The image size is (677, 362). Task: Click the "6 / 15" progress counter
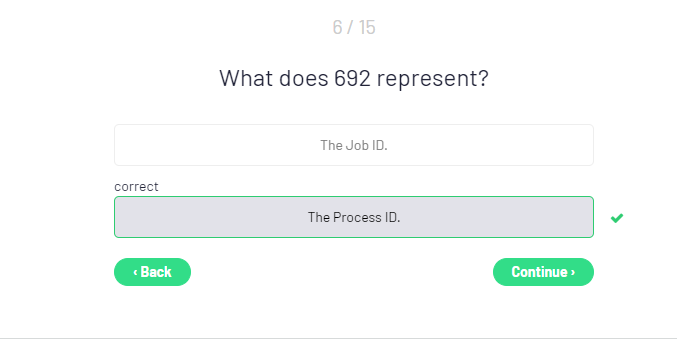[354, 27]
